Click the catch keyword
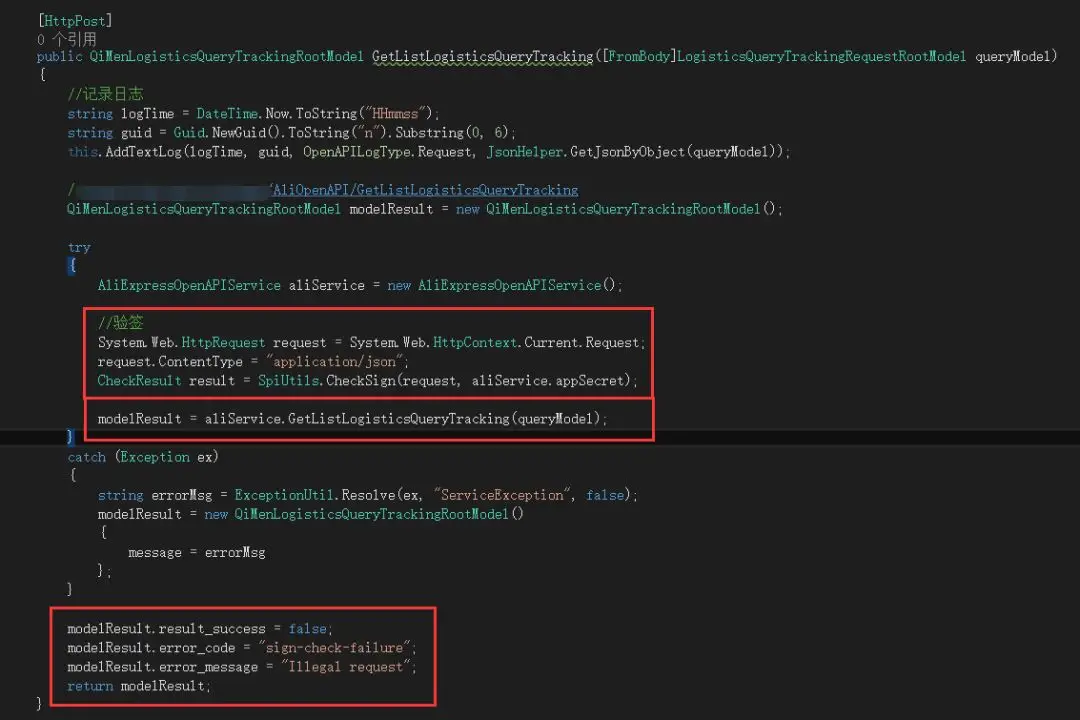Image resolution: width=1080 pixels, height=720 pixels. pos(87,457)
